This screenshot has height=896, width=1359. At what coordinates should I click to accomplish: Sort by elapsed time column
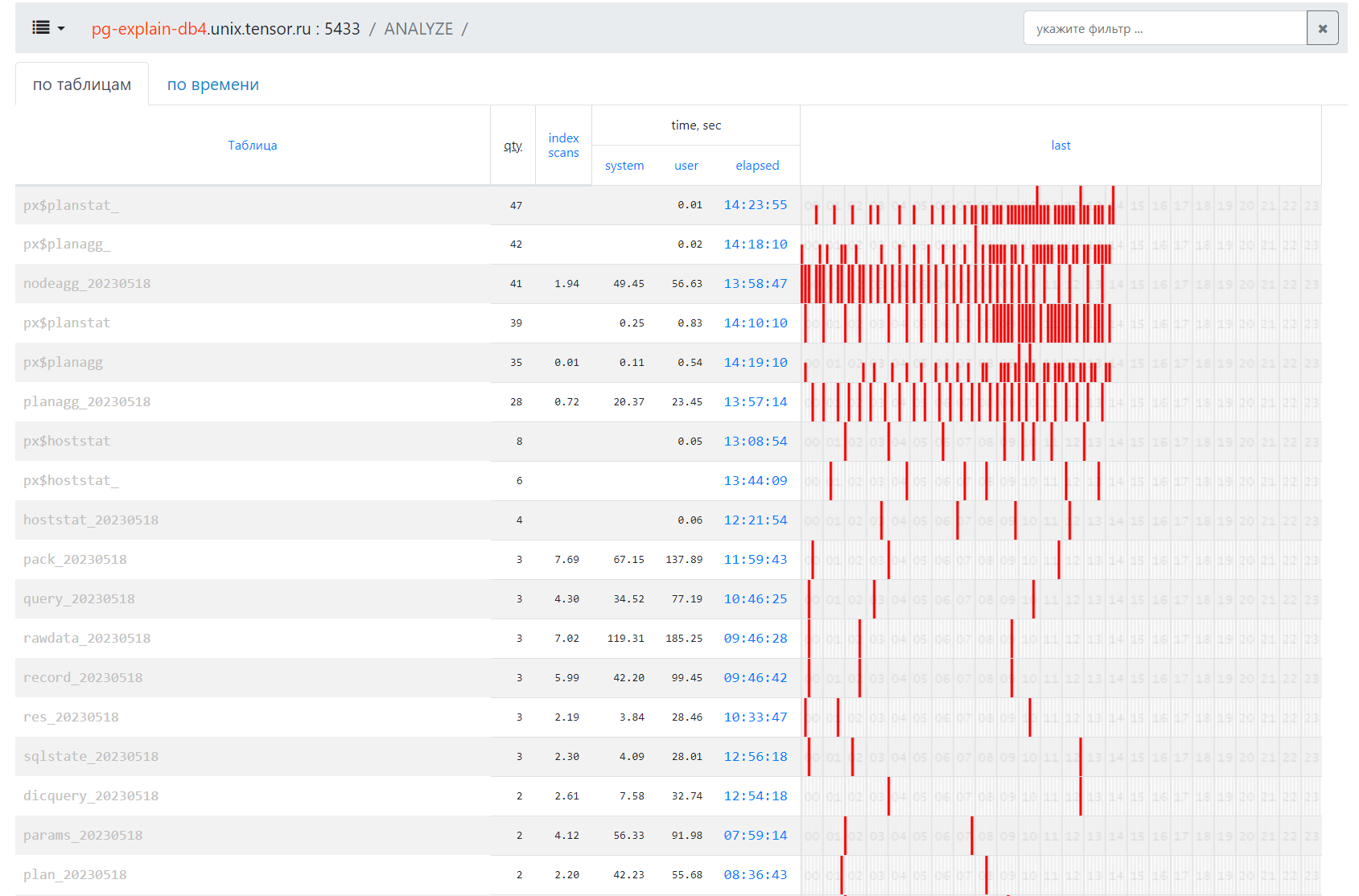(x=757, y=166)
